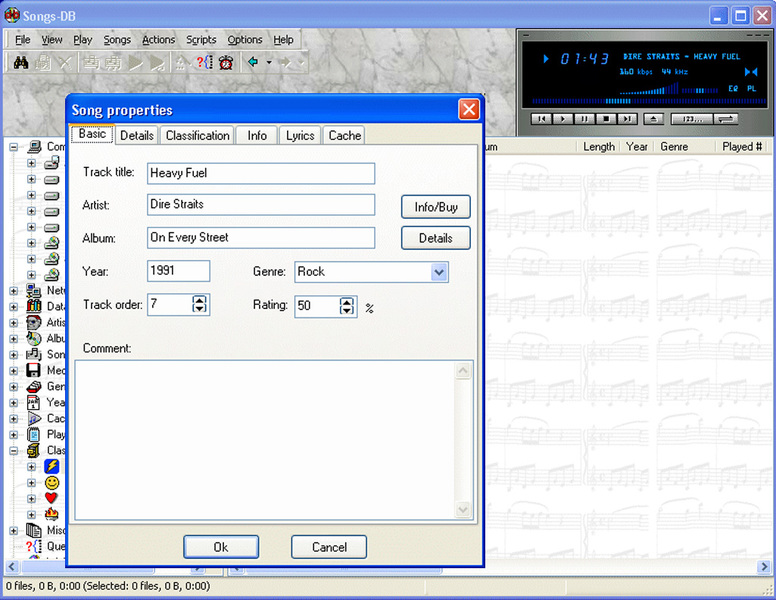Click the Database books tree icon
Screen dimensions: 776x600
(34, 306)
